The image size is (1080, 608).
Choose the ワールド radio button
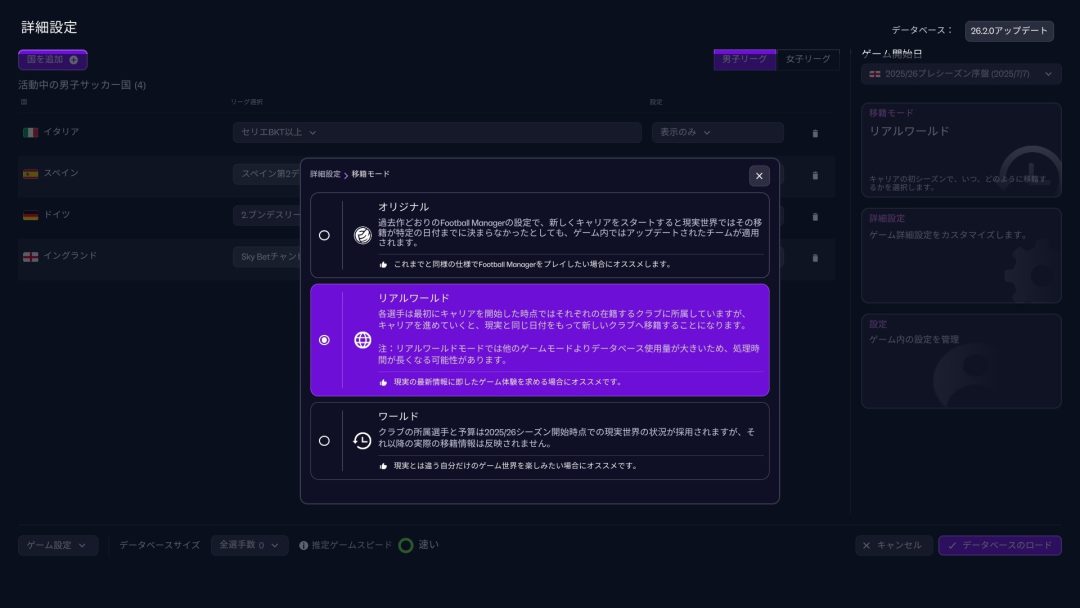tap(324, 441)
